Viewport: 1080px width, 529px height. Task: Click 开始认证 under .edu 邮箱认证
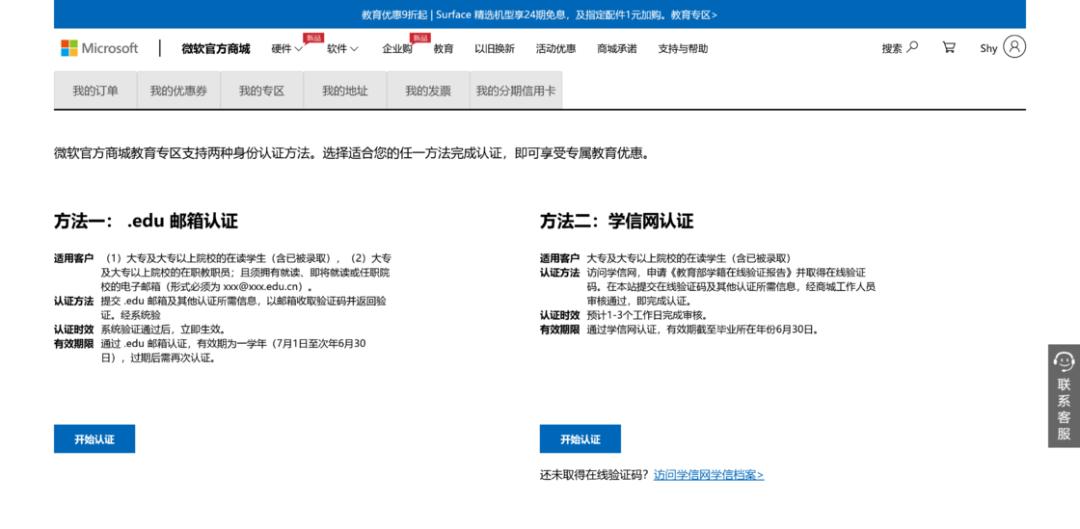pyautogui.click(x=94, y=439)
